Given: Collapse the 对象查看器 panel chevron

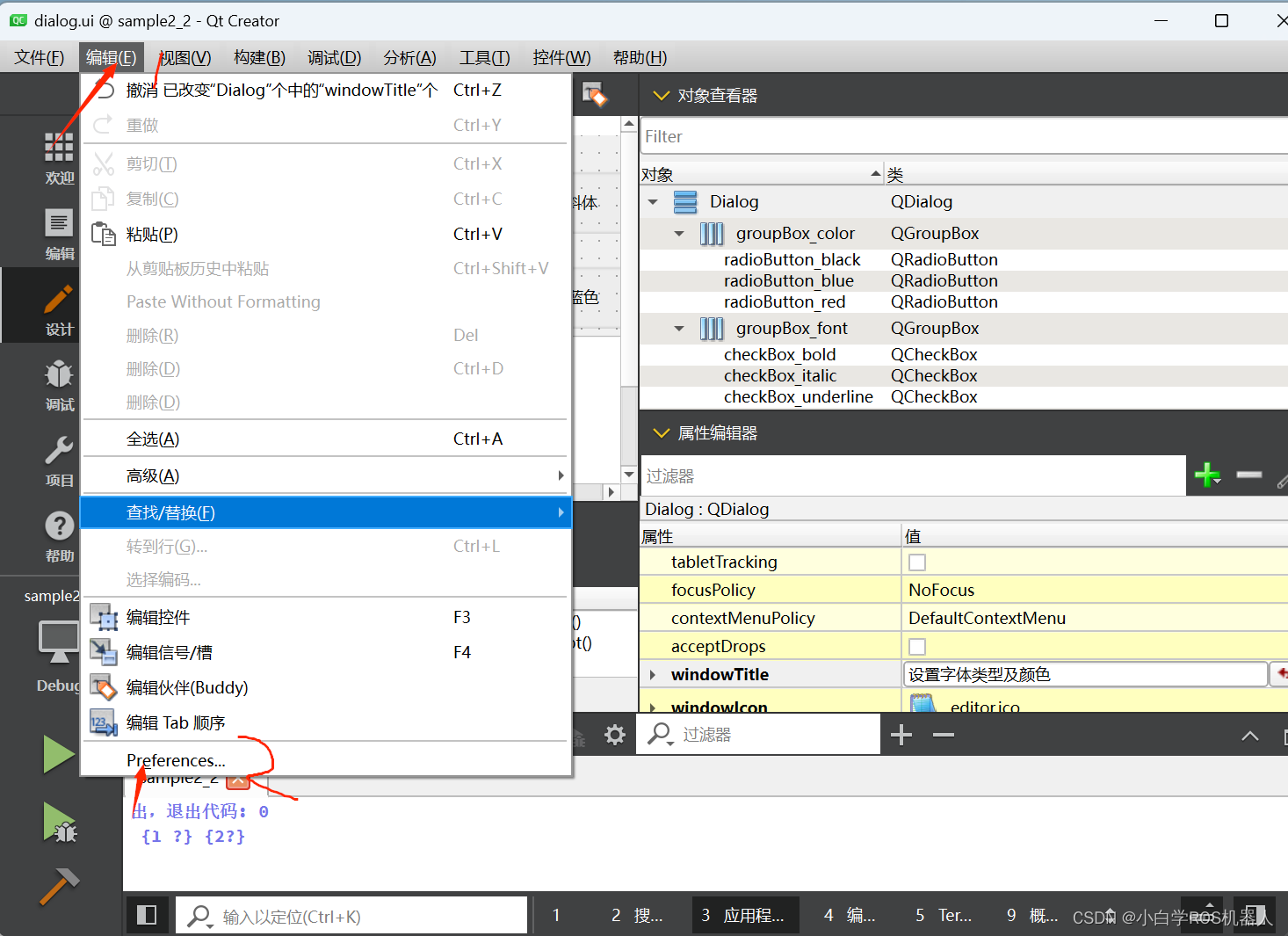Looking at the screenshot, I should tap(662, 95).
